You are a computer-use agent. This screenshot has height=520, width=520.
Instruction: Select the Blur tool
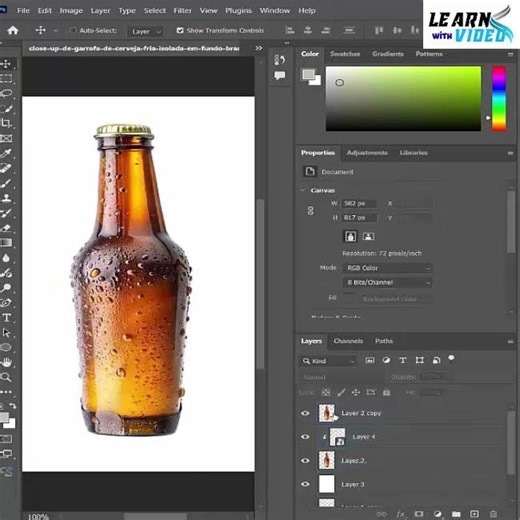pos(6,258)
